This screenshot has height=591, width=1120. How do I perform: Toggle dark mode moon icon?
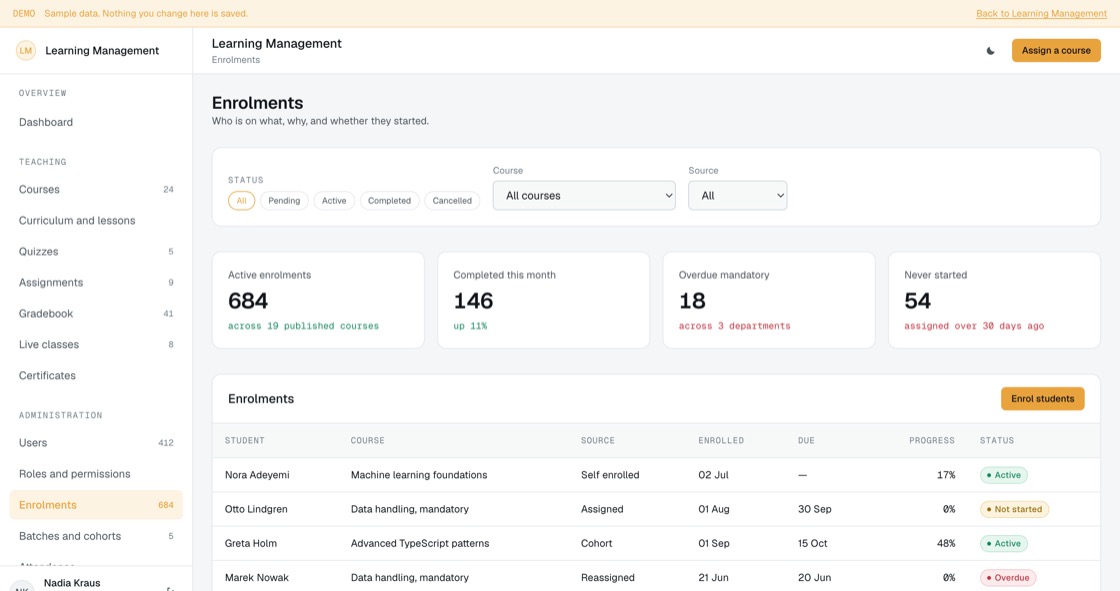[x=990, y=51]
